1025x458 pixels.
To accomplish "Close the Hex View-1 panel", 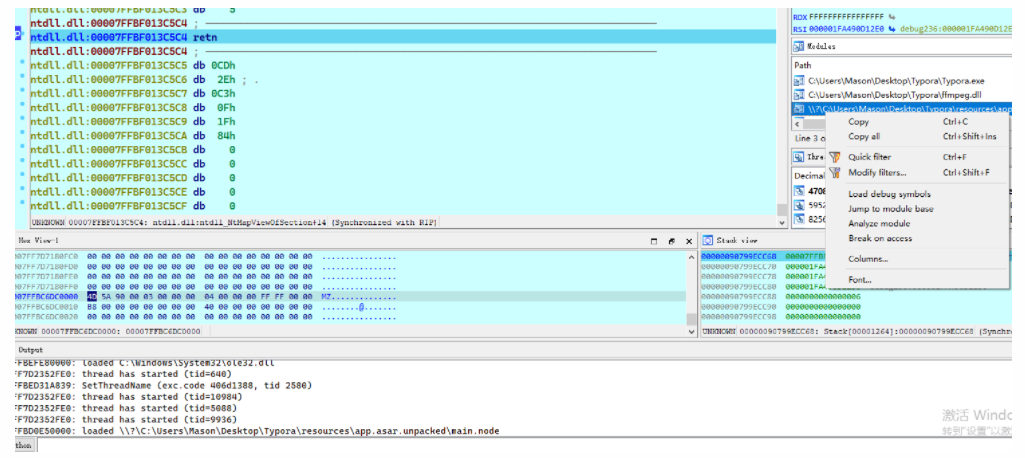I will point(688,241).
